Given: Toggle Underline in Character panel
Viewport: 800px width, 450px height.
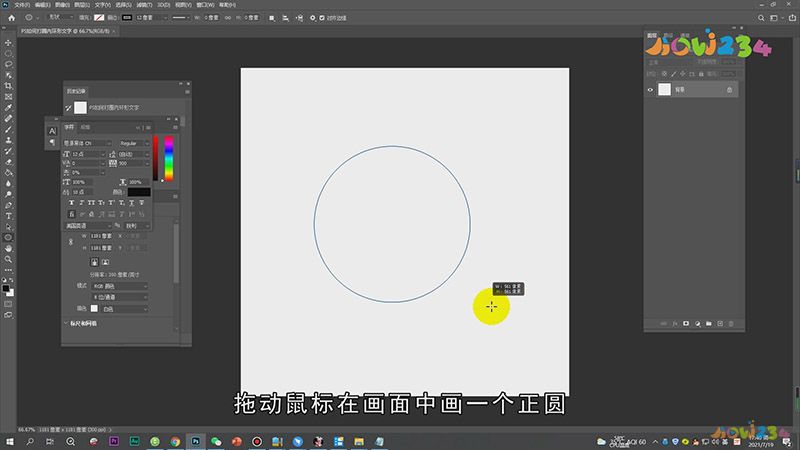Looking at the screenshot, I should pyautogui.click(x=132, y=203).
